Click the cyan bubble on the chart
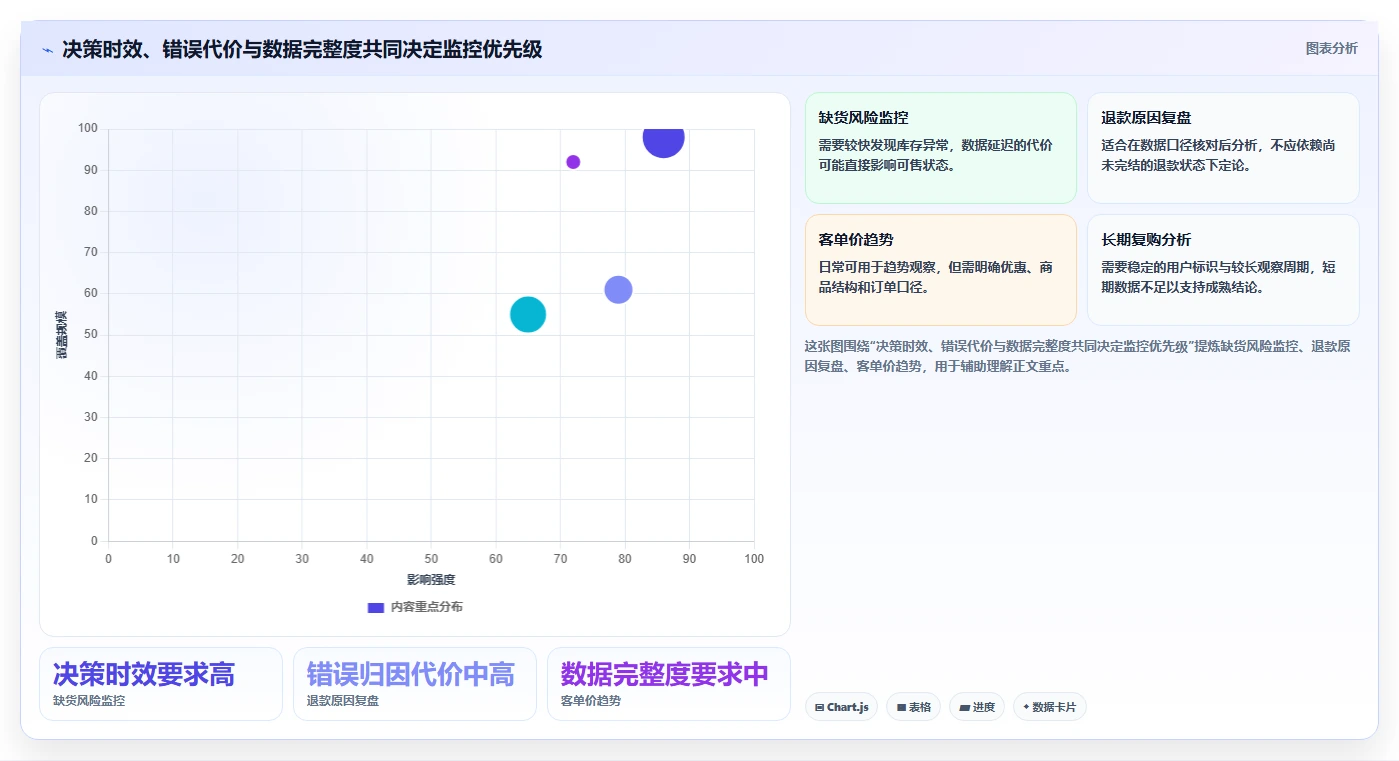The height and width of the screenshot is (761, 1399). coord(528,314)
